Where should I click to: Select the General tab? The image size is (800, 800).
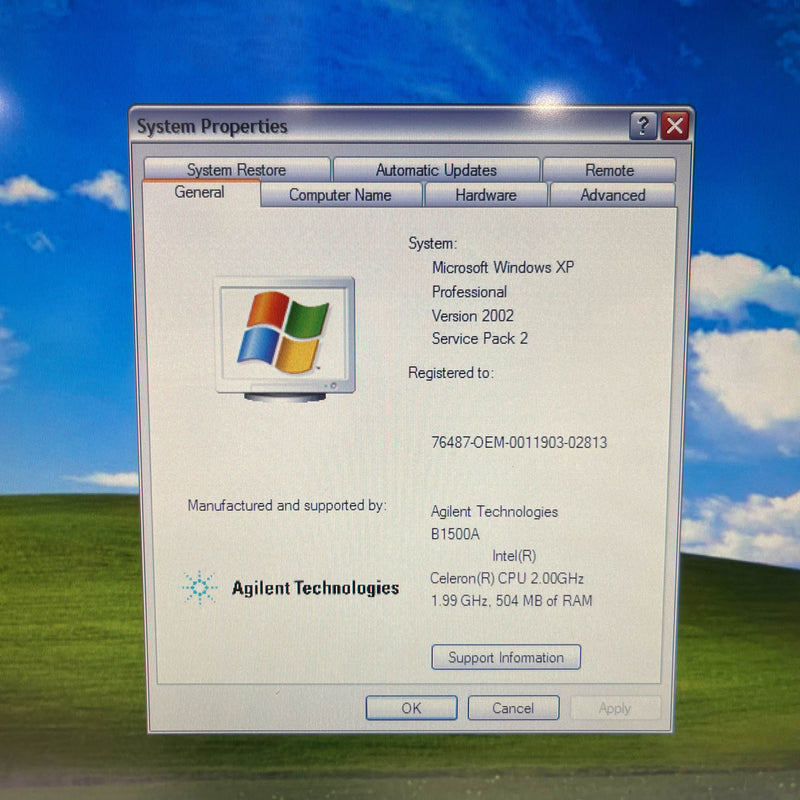(198, 193)
